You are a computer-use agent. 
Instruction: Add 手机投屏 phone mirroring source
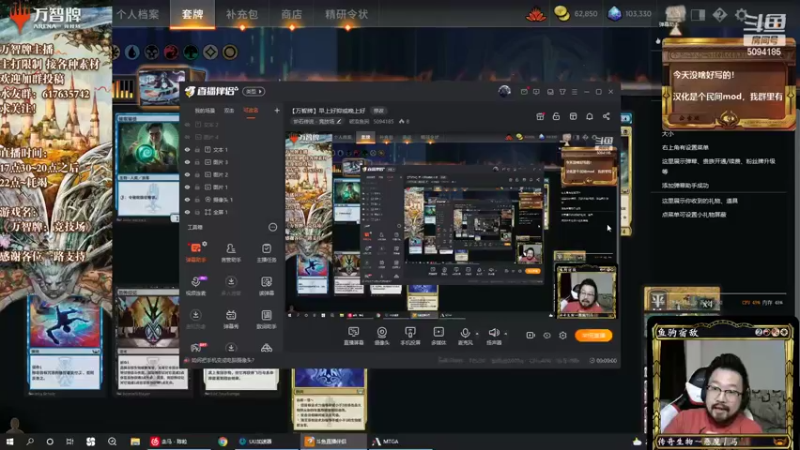(410, 336)
